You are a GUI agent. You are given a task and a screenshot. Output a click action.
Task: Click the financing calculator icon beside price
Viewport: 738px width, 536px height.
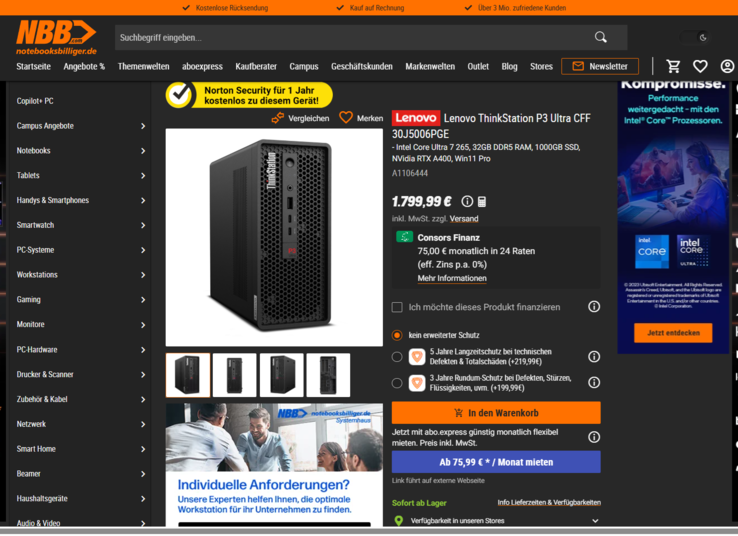(x=482, y=202)
